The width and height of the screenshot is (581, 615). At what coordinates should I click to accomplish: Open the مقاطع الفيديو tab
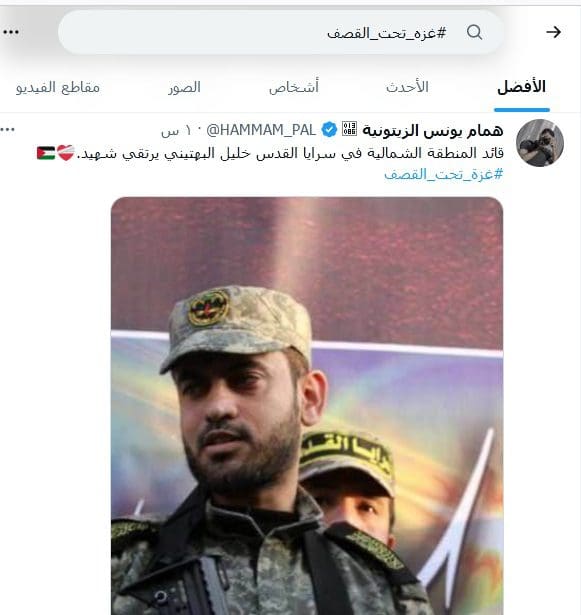[58, 87]
